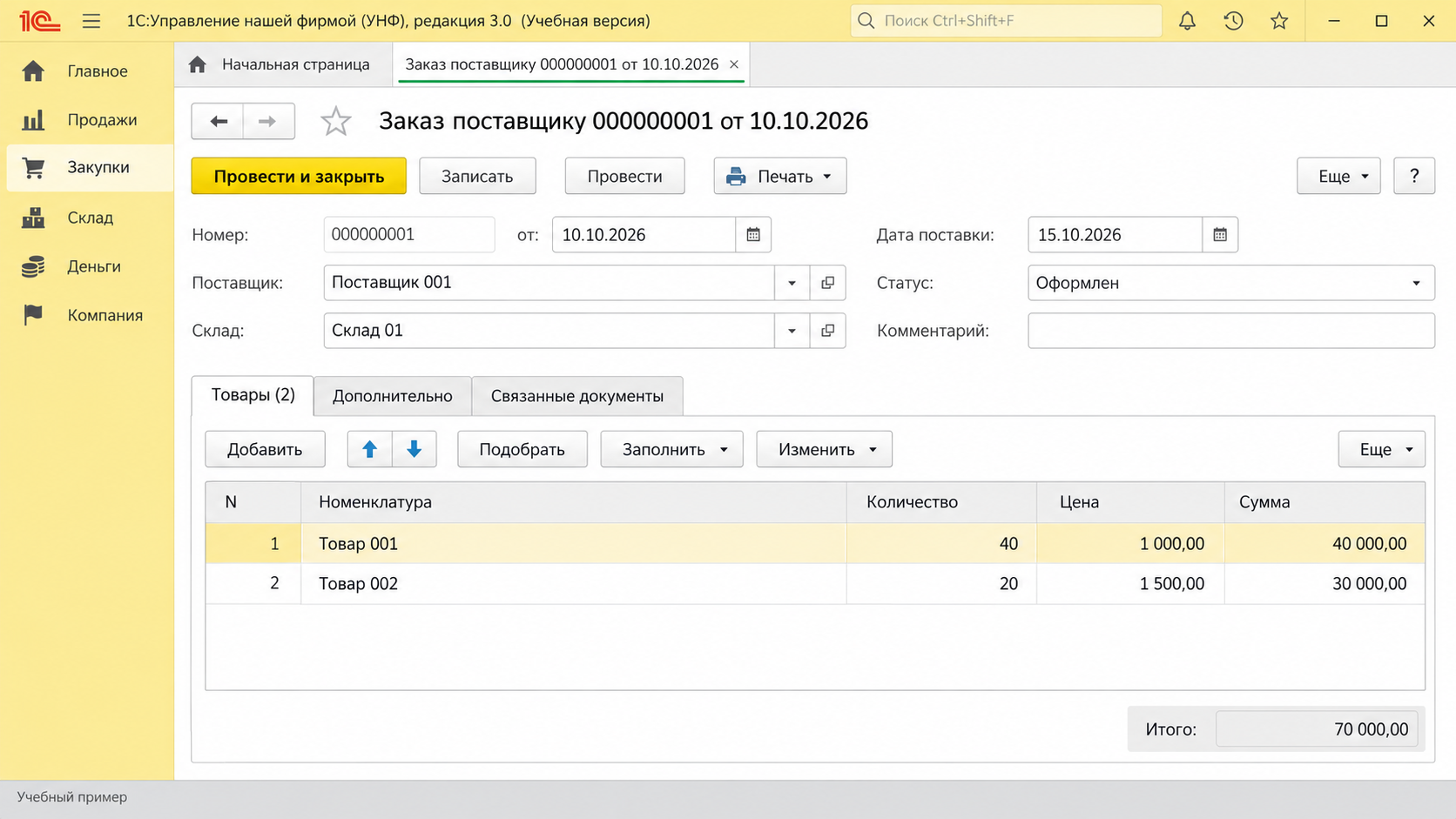Open the Печать dropdown menu

coord(780,176)
